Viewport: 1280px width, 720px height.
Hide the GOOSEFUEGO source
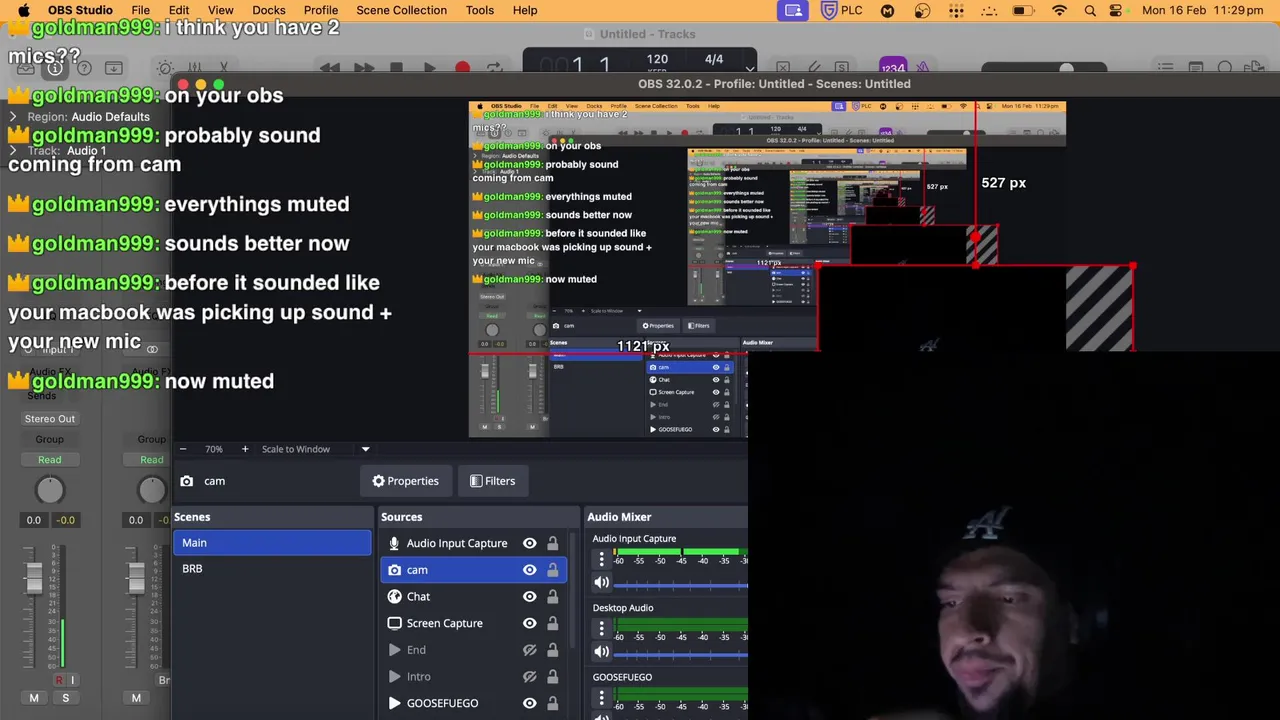click(530, 703)
